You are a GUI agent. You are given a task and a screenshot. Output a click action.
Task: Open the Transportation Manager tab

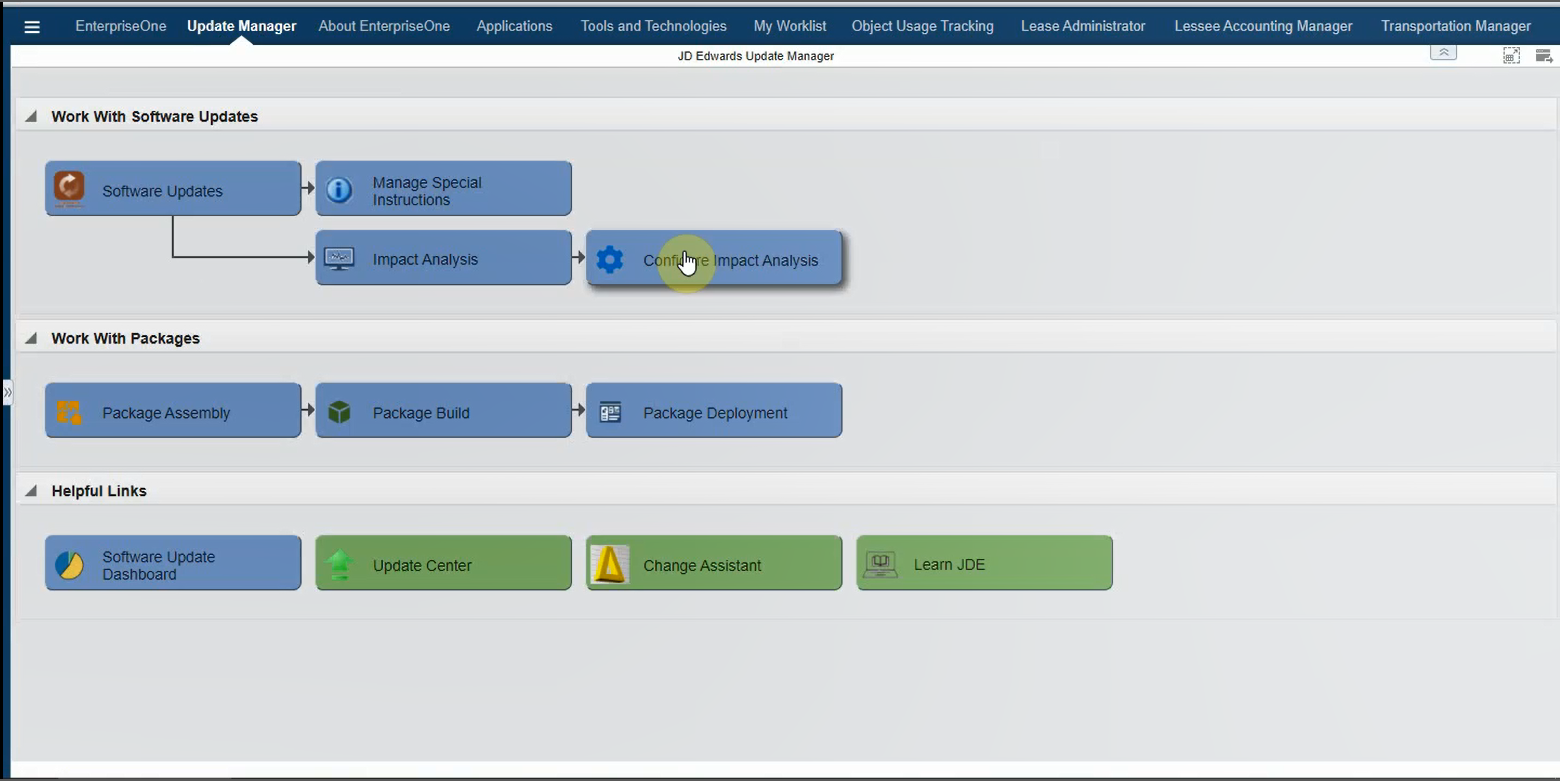(x=1456, y=26)
